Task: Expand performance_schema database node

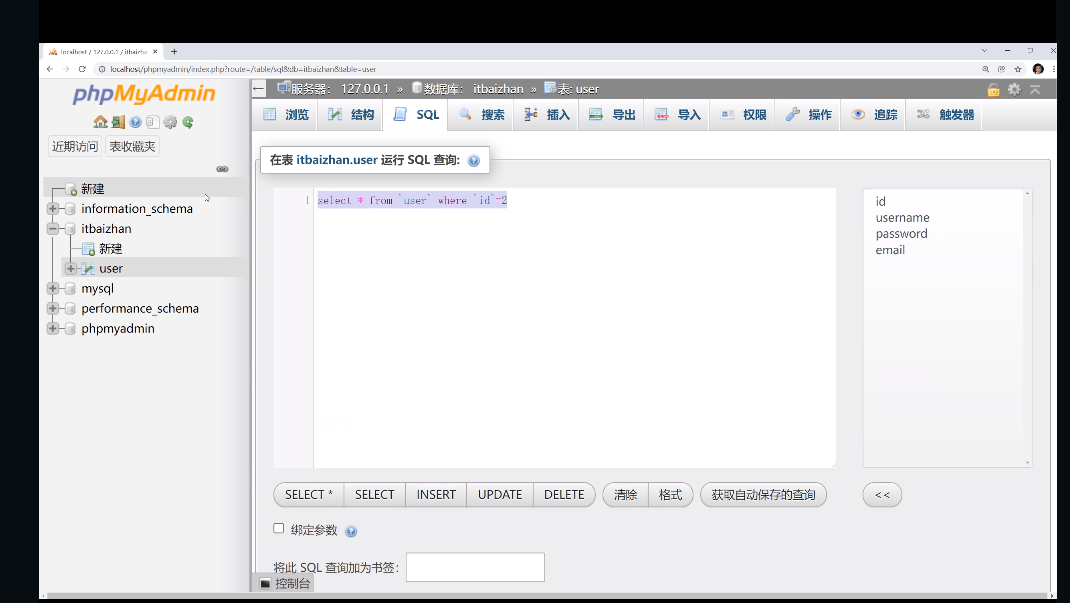Action: (53, 308)
